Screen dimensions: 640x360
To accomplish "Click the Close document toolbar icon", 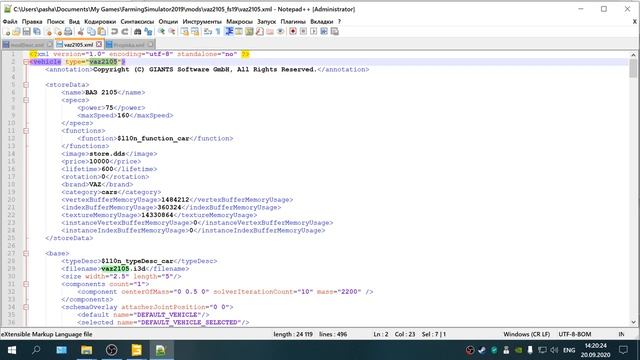I will pos(48,31).
